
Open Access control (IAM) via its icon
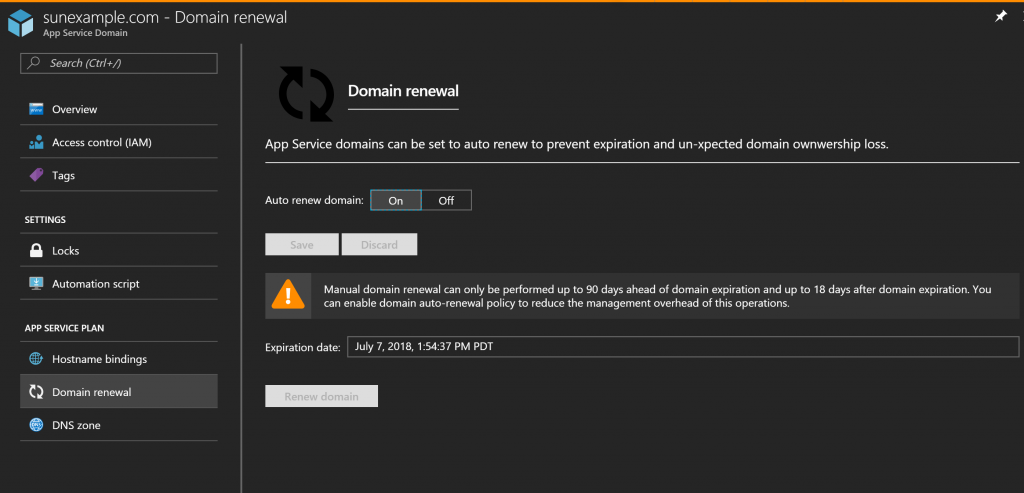[36, 142]
